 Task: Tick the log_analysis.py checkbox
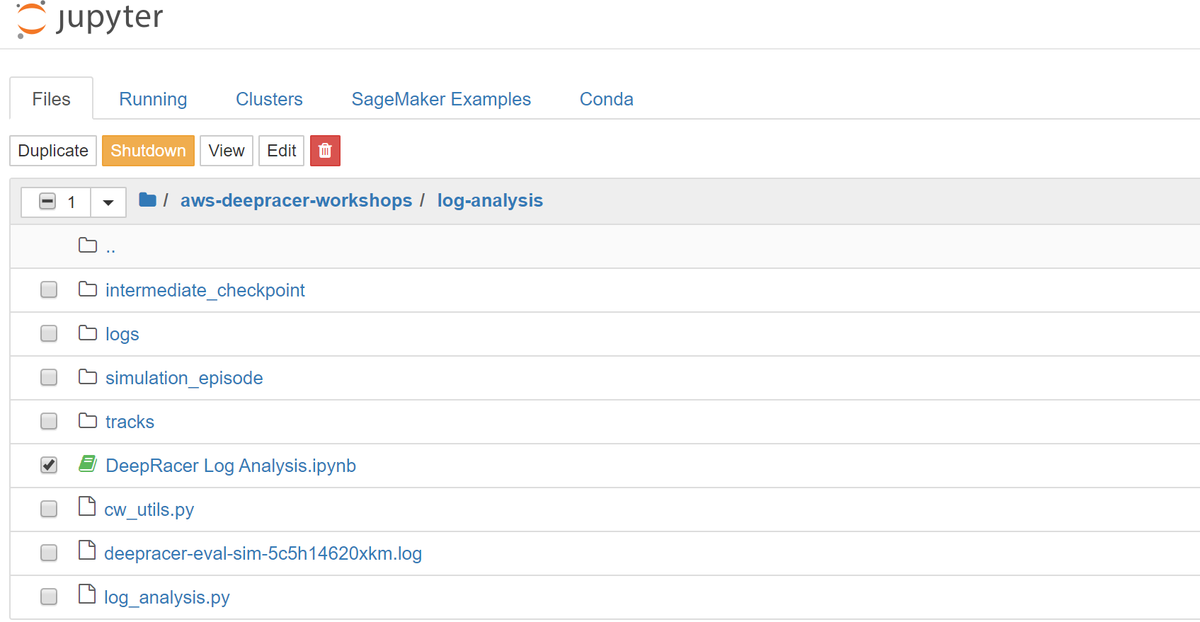[x=48, y=597]
